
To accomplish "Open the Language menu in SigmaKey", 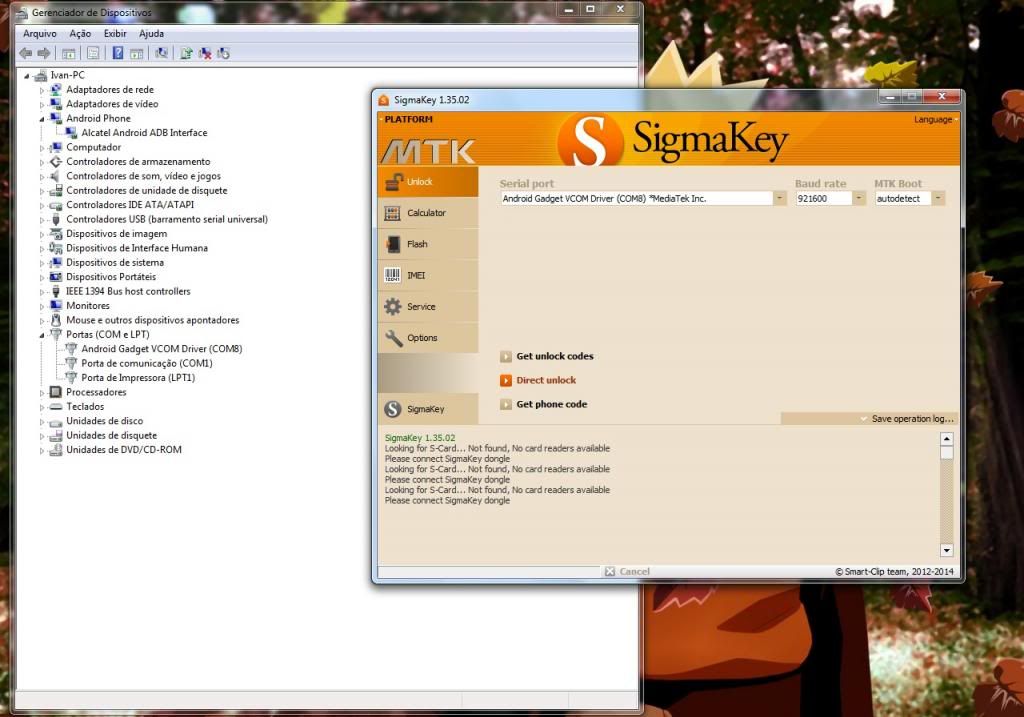I will [x=935, y=120].
